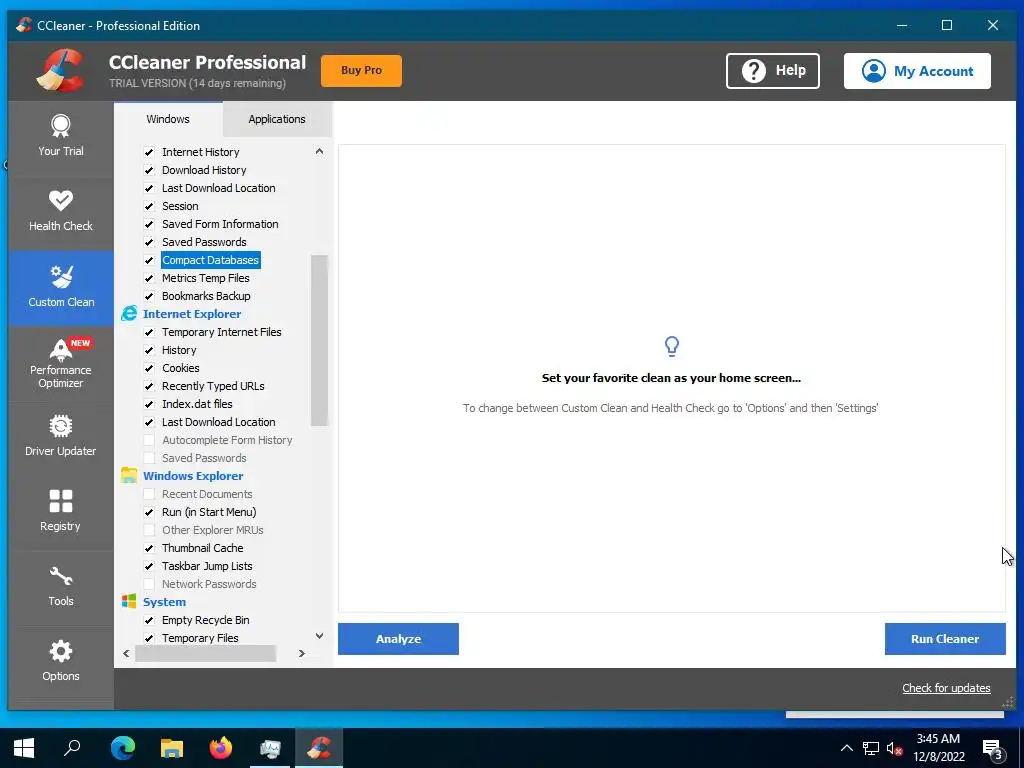1024x768 pixels.
Task: Open the Options gear section
Action: [61, 662]
